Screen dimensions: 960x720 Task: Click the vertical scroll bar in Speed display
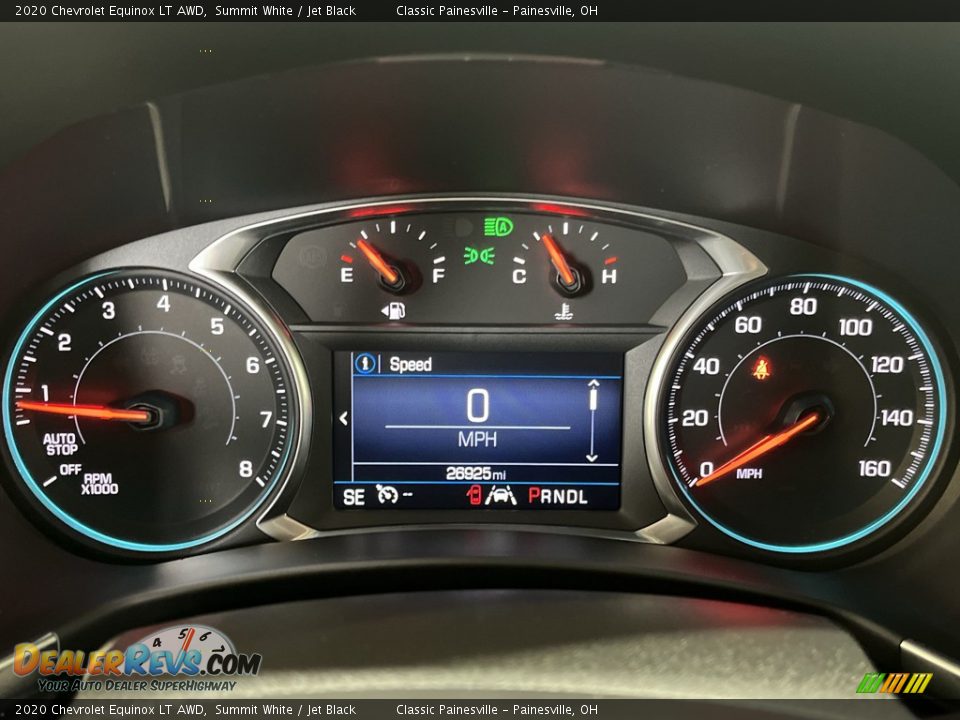click(x=592, y=420)
